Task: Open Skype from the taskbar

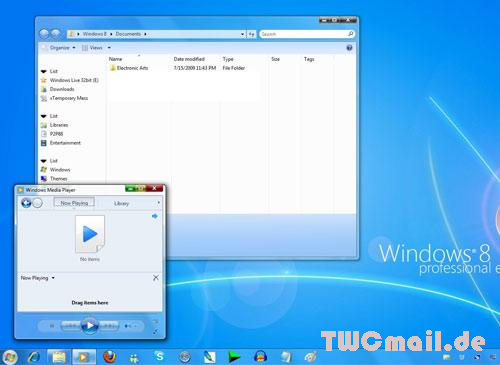Action: pyautogui.click(x=160, y=357)
